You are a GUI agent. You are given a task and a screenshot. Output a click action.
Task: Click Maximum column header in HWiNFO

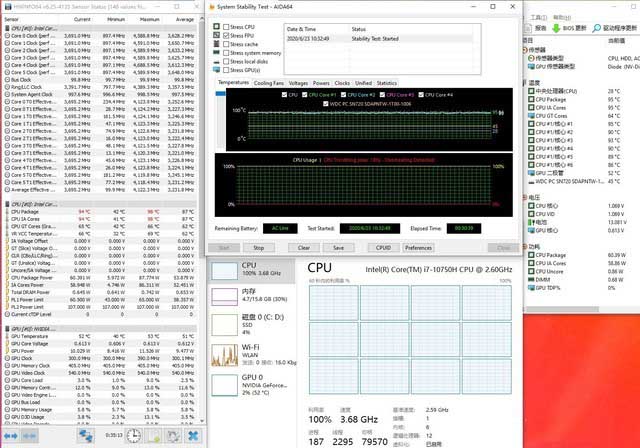point(149,19)
